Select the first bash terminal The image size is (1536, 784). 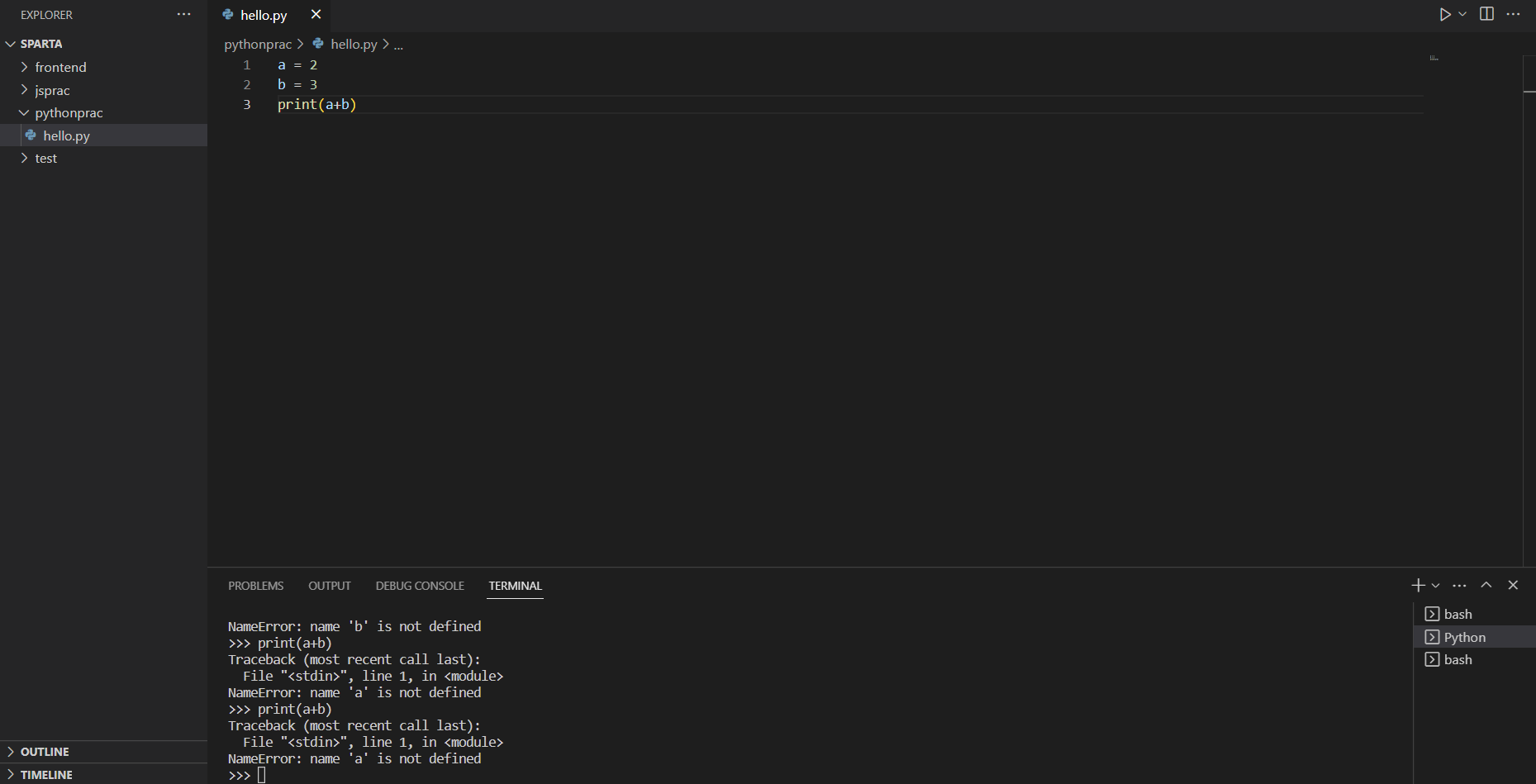(1475, 614)
